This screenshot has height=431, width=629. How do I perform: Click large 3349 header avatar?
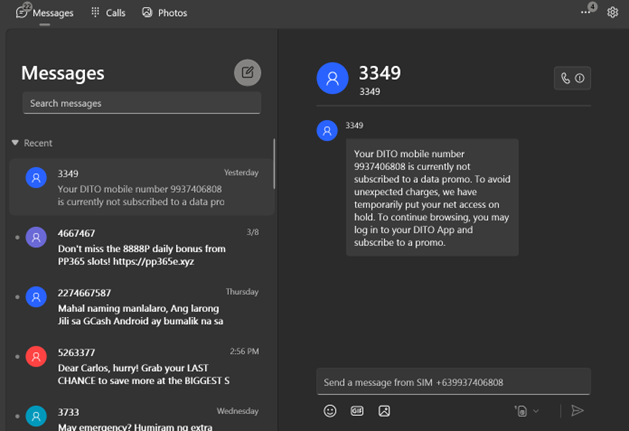332,78
